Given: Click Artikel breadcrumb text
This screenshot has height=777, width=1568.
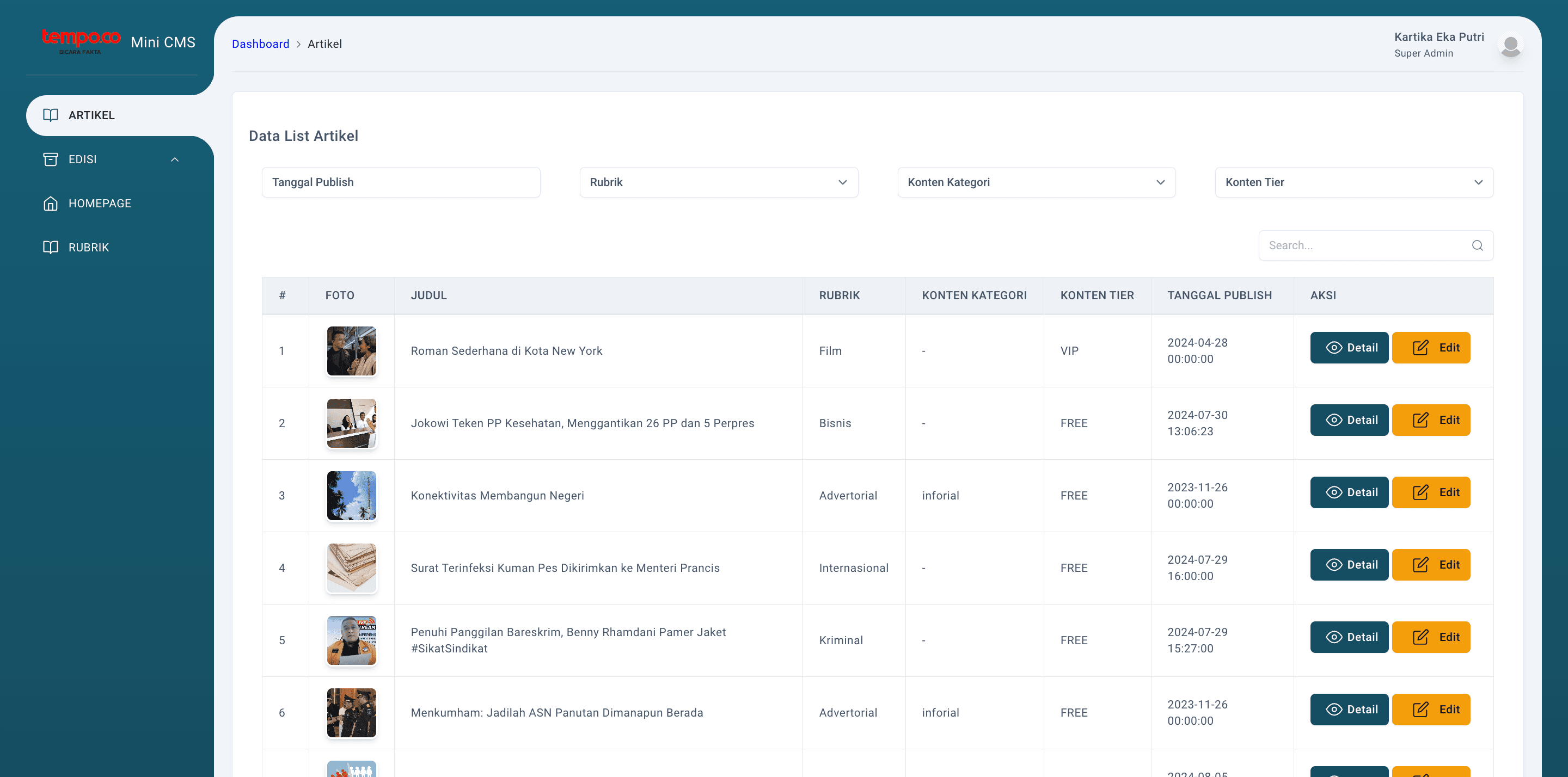Looking at the screenshot, I should click(324, 44).
